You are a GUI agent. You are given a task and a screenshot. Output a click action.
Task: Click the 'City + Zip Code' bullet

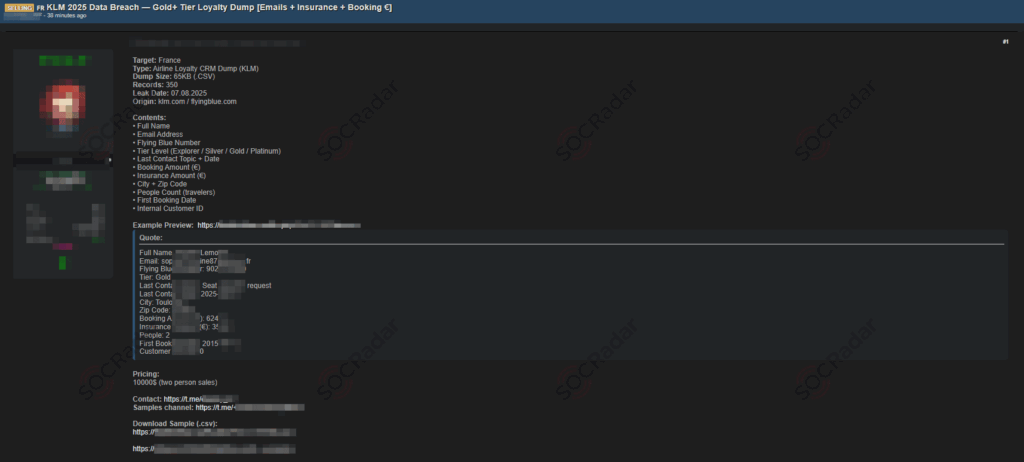[x=160, y=184]
